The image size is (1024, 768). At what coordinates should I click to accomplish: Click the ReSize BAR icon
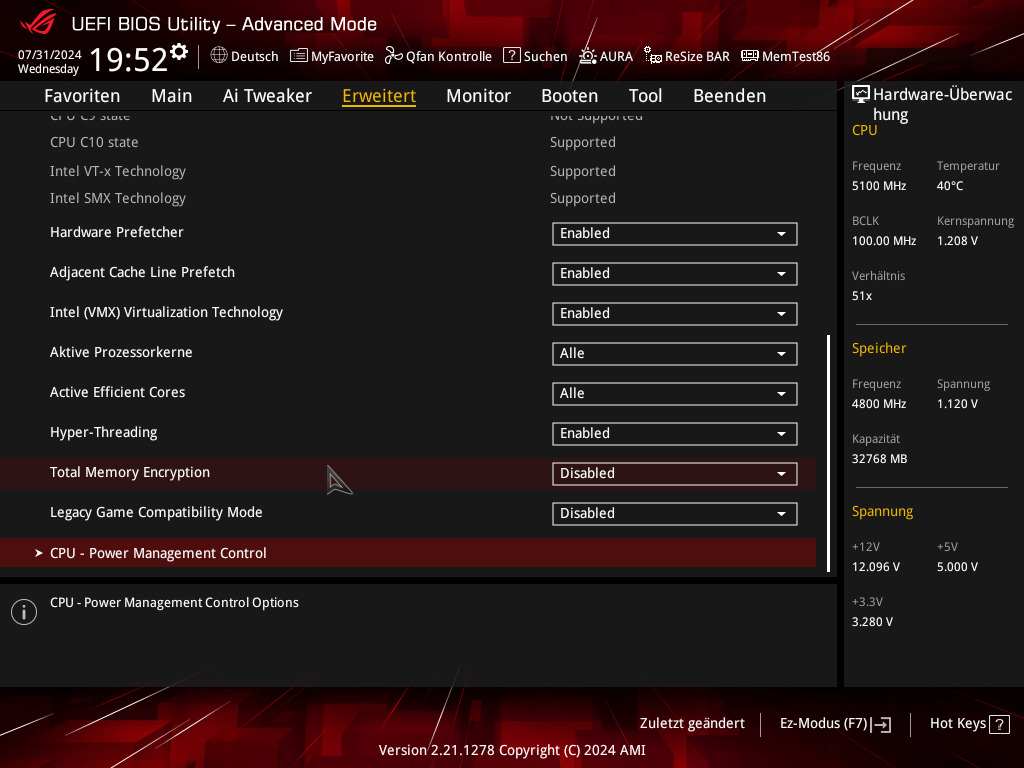[652, 56]
